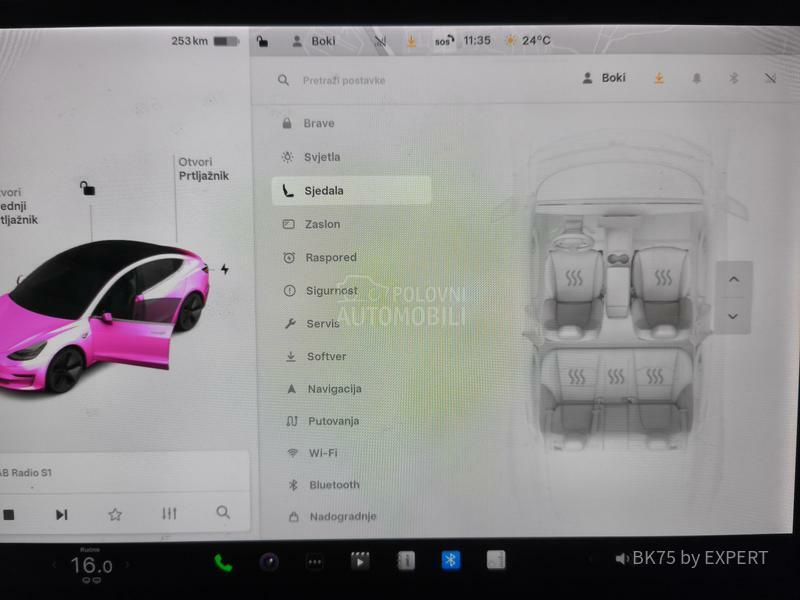Open the dashcam camera app
The height and width of the screenshot is (600, 800).
pos(269,562)
